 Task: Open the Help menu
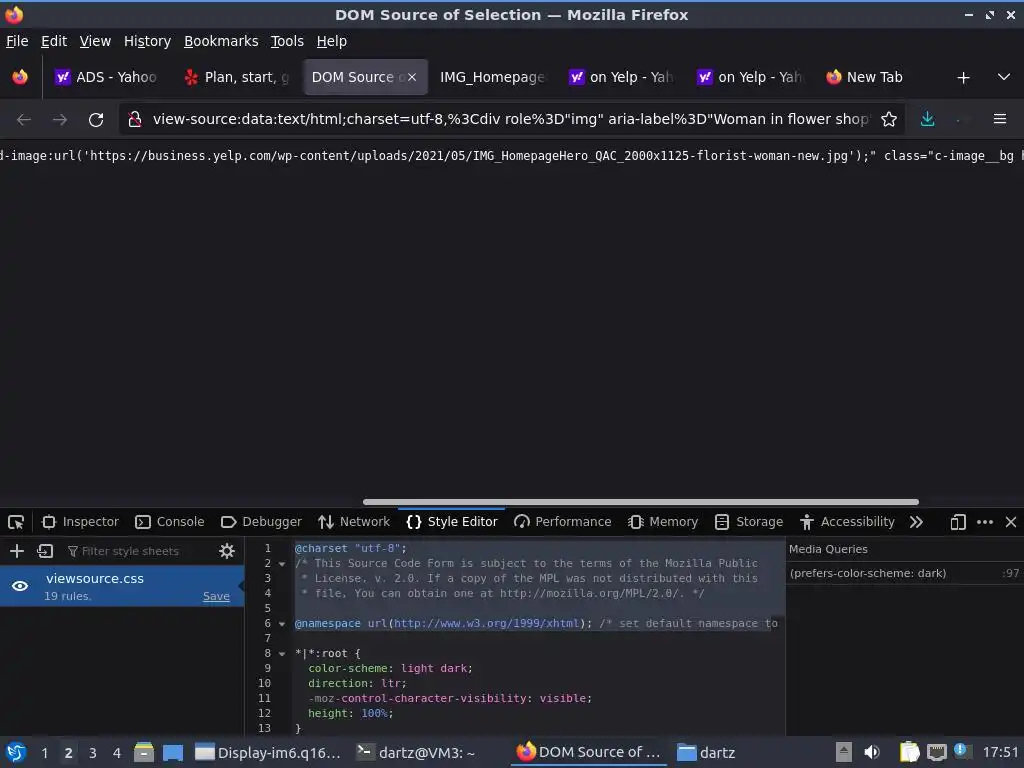(x=332, y=41)
